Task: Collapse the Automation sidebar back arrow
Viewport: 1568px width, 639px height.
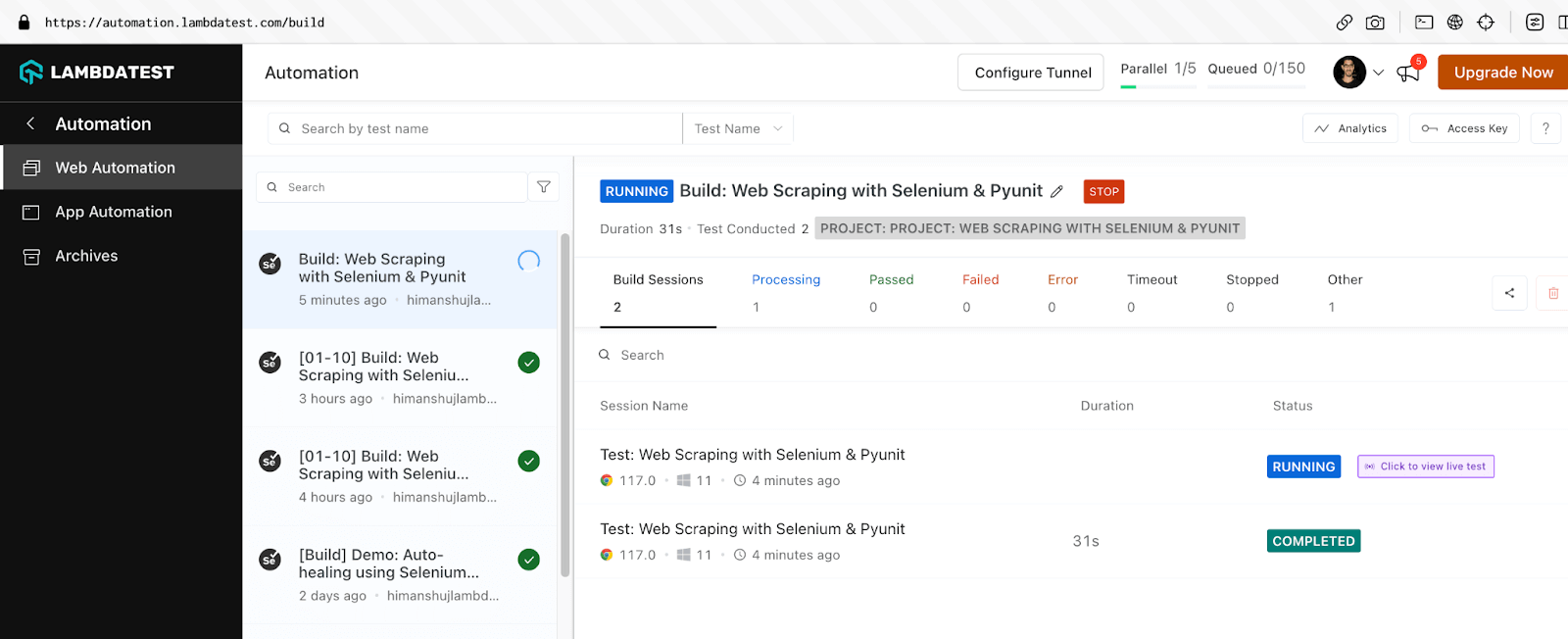Action: [x=30, y=123]
